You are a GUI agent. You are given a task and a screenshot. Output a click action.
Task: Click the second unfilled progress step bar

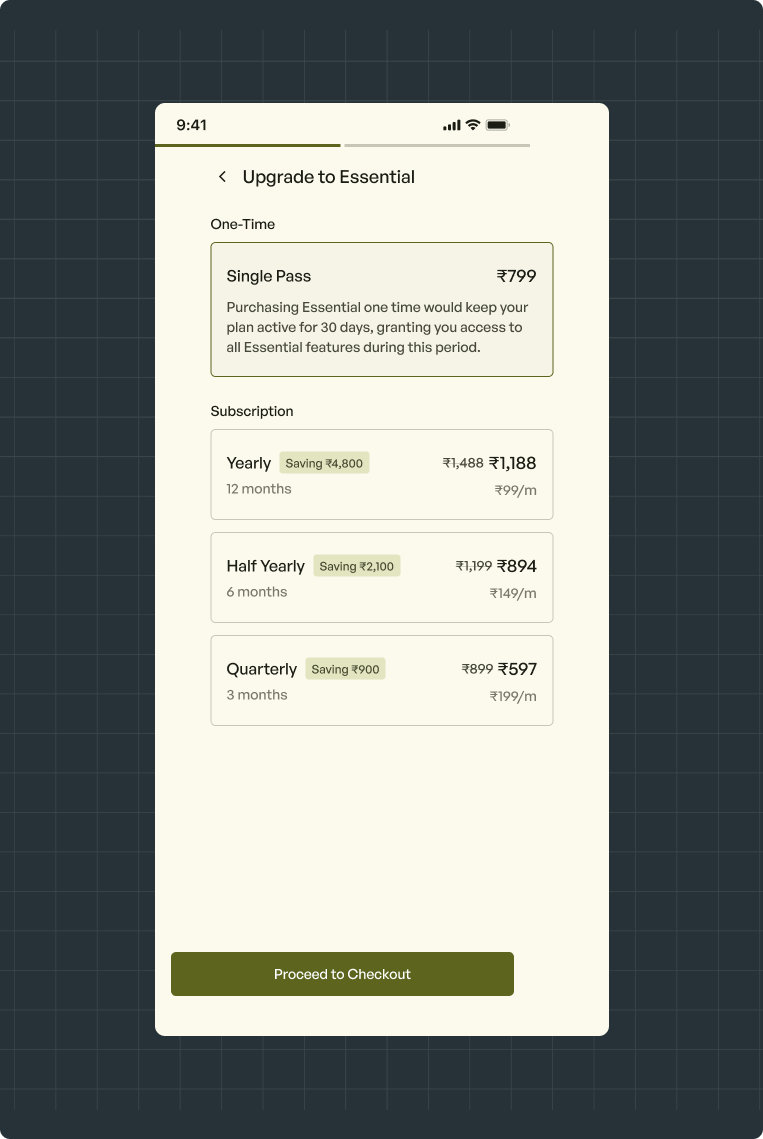pos(437,145)
